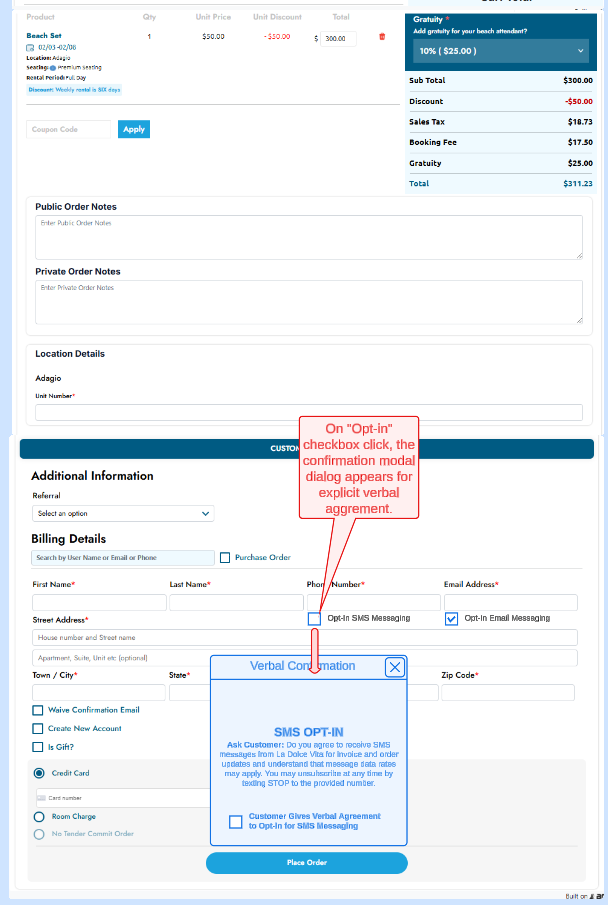The image size is (608, 905).
Task: Apply the coupon code
Action: (x=134, y=129)
